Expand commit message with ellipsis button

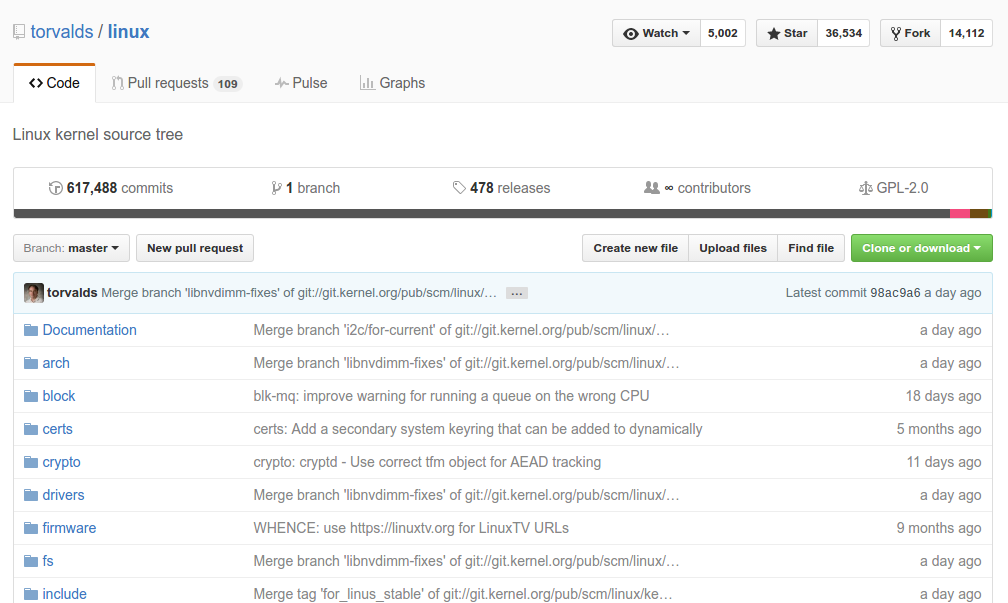click(517, 293)
